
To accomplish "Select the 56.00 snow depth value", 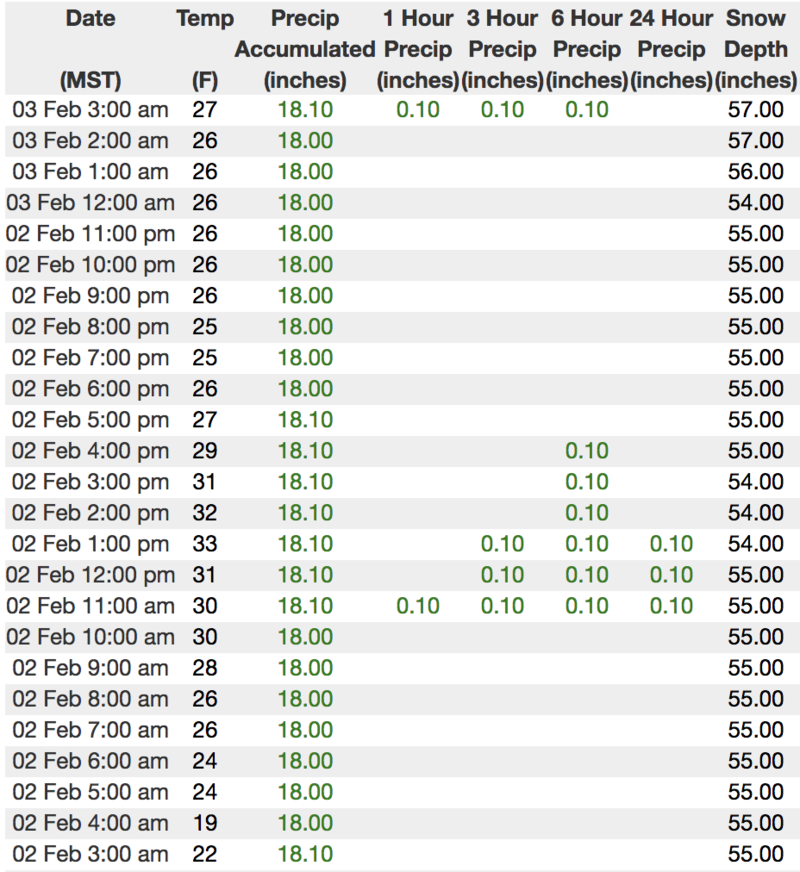I will [755, 171].
